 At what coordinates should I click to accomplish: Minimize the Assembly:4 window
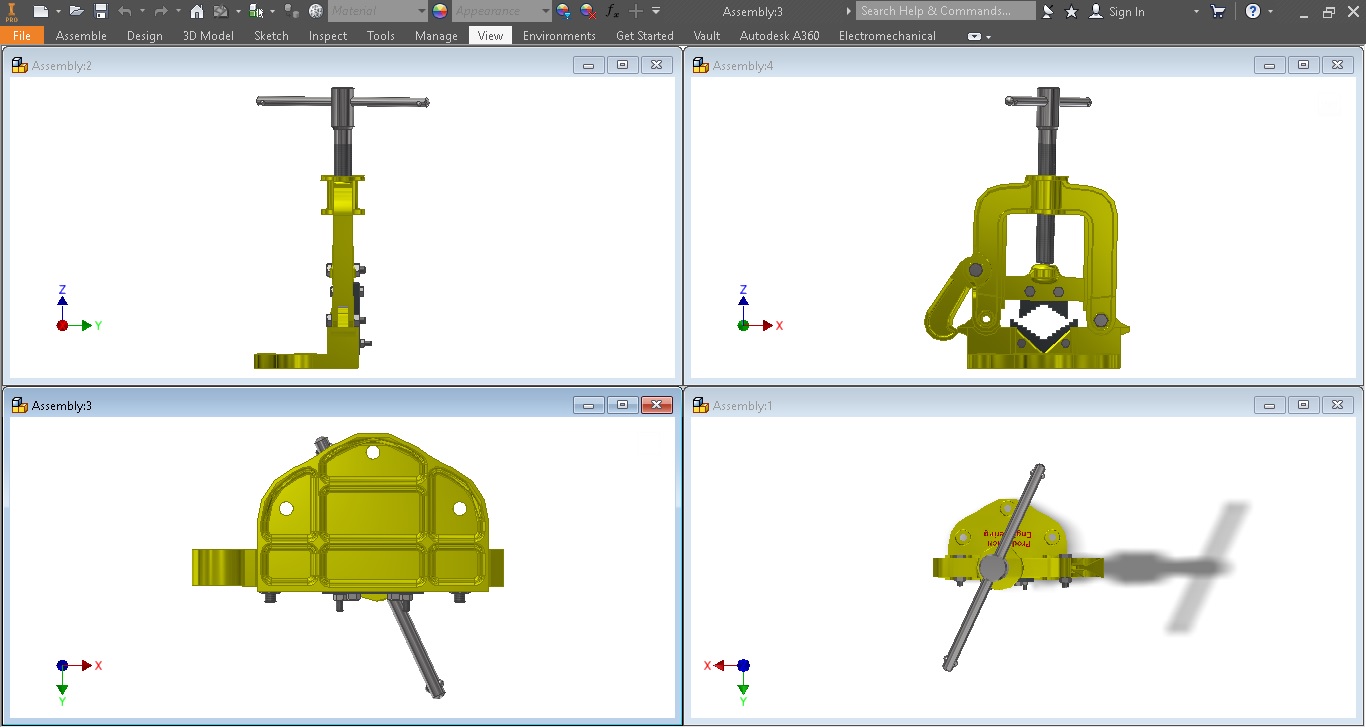[1269, 65]
